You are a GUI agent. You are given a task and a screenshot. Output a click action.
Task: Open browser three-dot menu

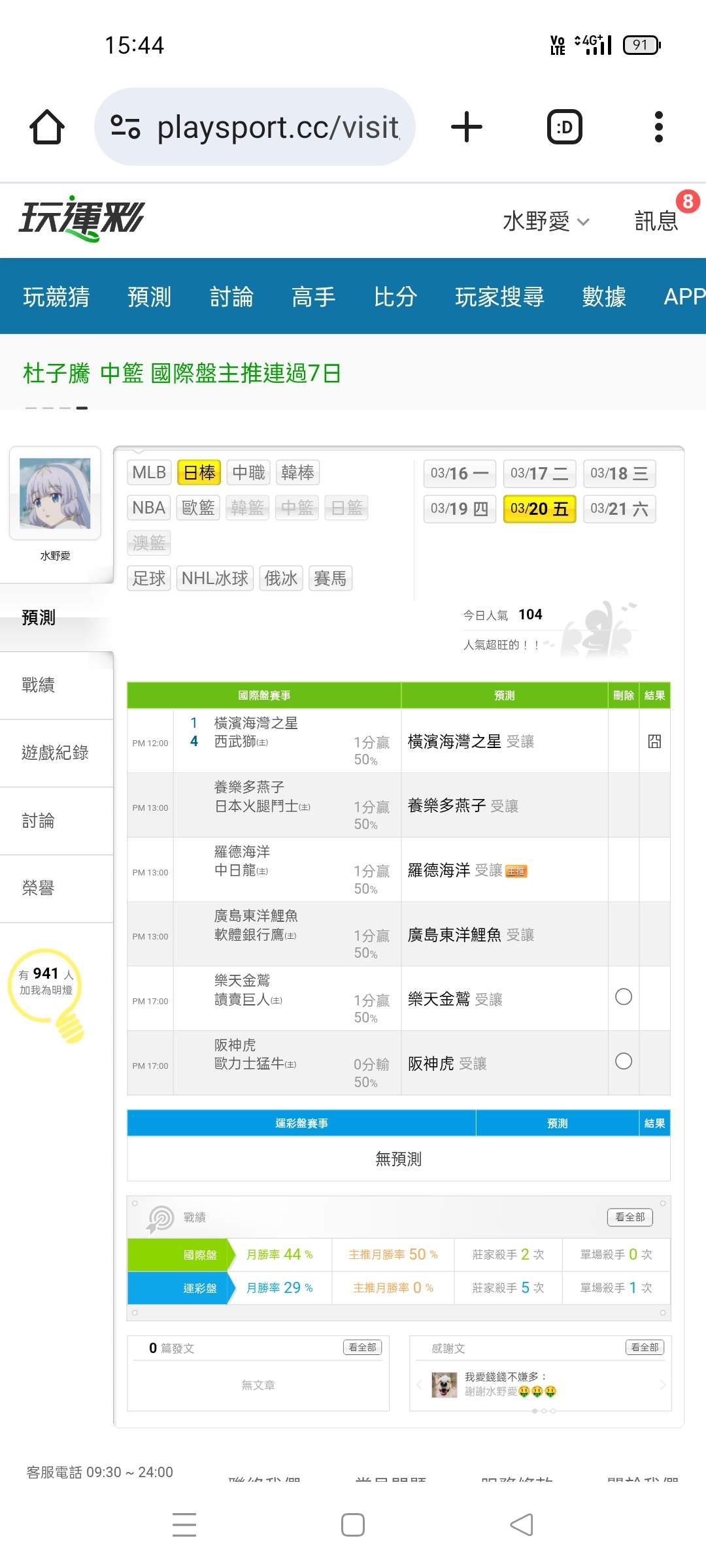coord(659,127)
